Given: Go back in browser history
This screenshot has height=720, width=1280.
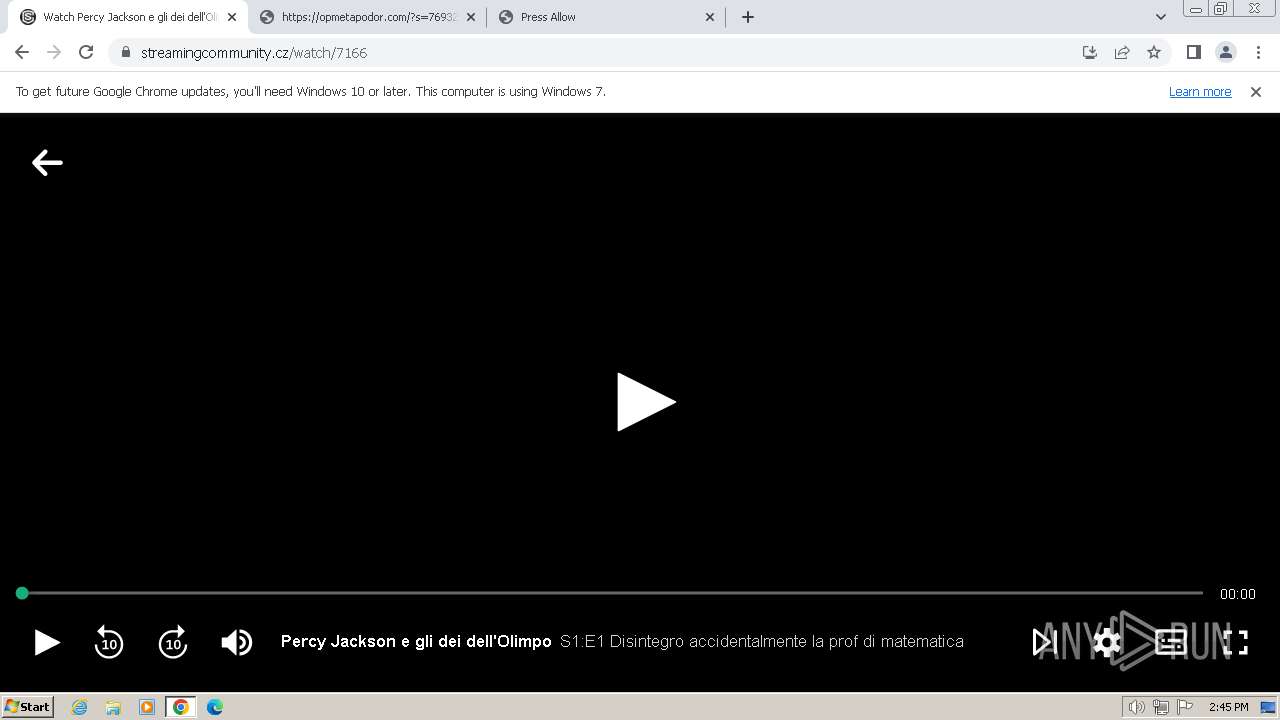Looking at the screenshot, I should pyautogui.click(x=22, y=52).
